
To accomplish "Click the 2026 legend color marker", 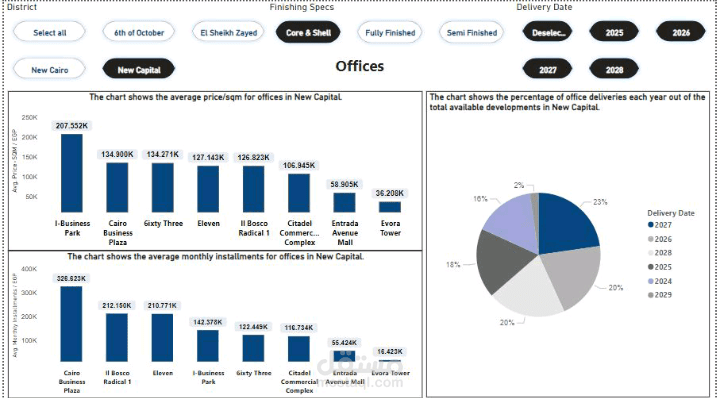I will (x=650, y=239).
